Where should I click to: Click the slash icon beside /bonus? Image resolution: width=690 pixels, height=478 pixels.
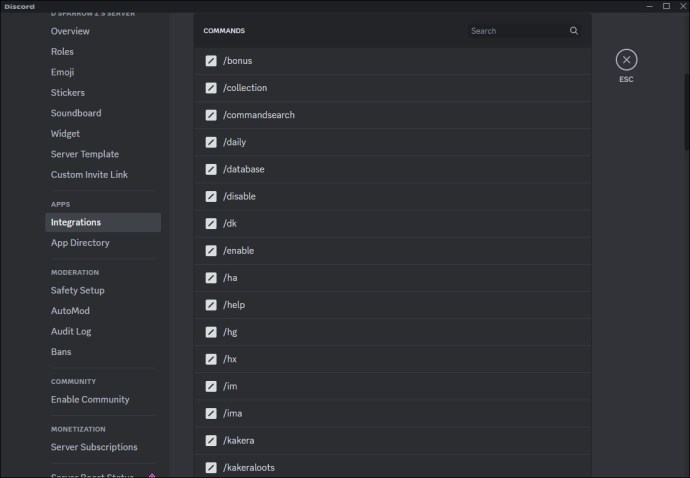click(211, 61)
